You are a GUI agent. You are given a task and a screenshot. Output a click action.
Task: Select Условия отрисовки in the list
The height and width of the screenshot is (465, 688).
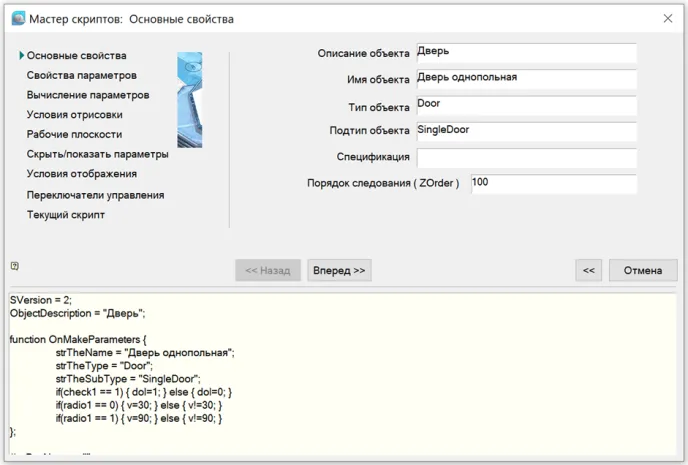(x=75, y=115)
